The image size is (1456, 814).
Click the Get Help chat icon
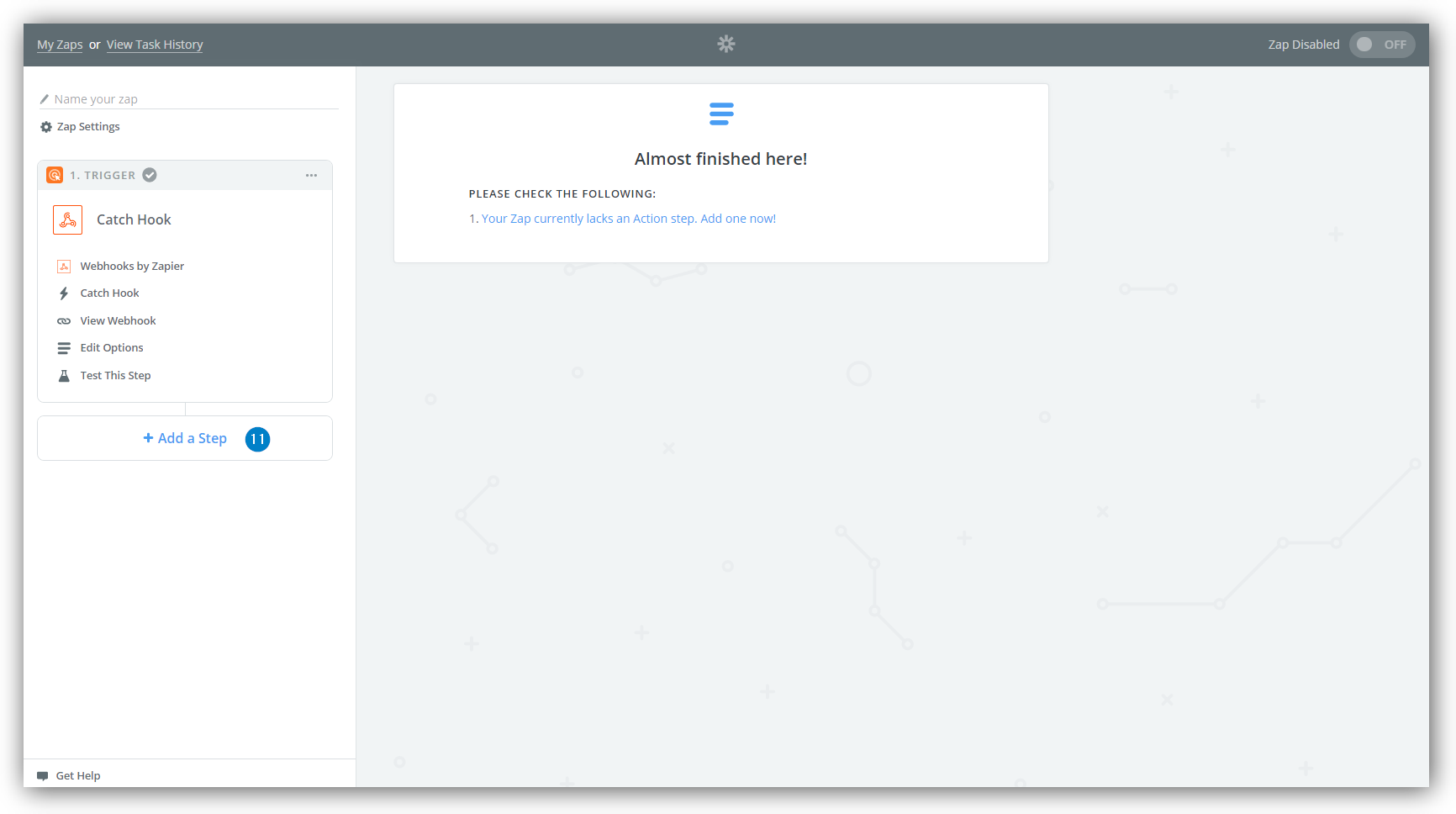(43, 776)
